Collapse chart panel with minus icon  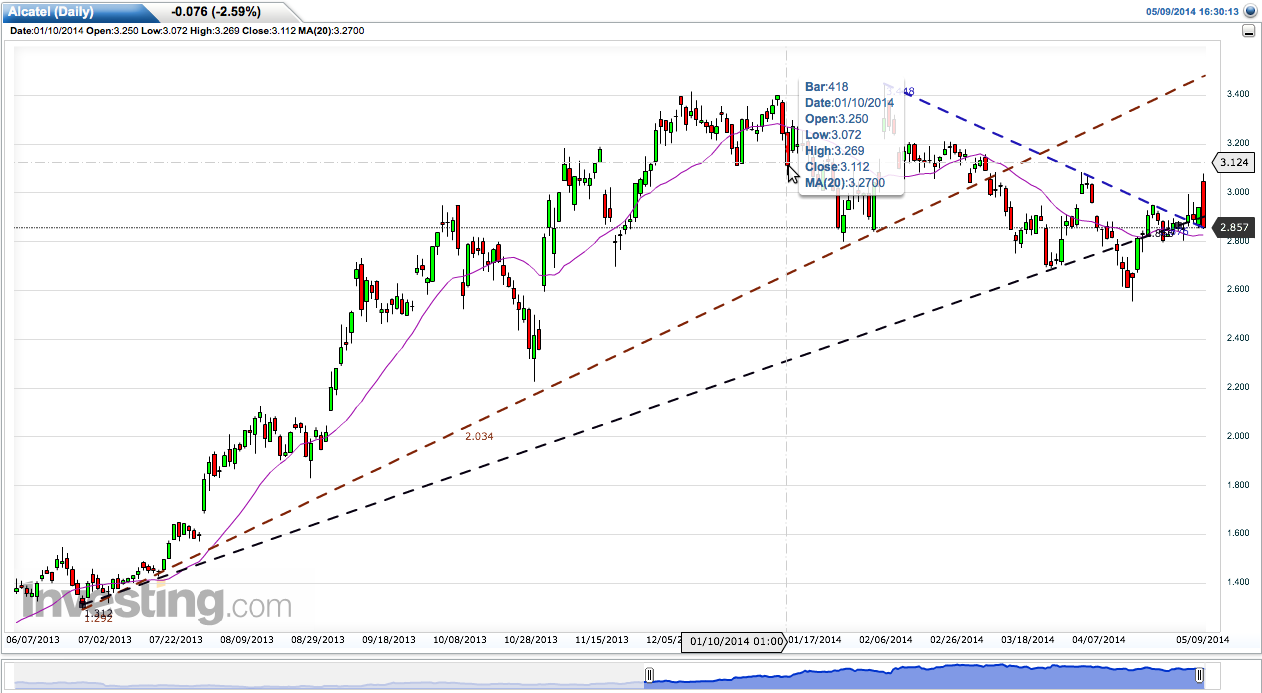click(x=1248, y=31)
